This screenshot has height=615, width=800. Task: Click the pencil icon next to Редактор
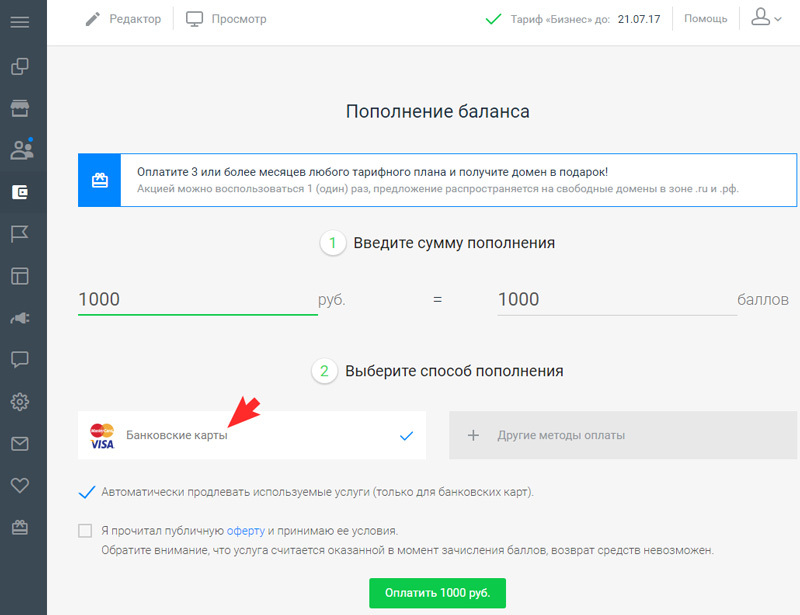[x=92, y=19]
